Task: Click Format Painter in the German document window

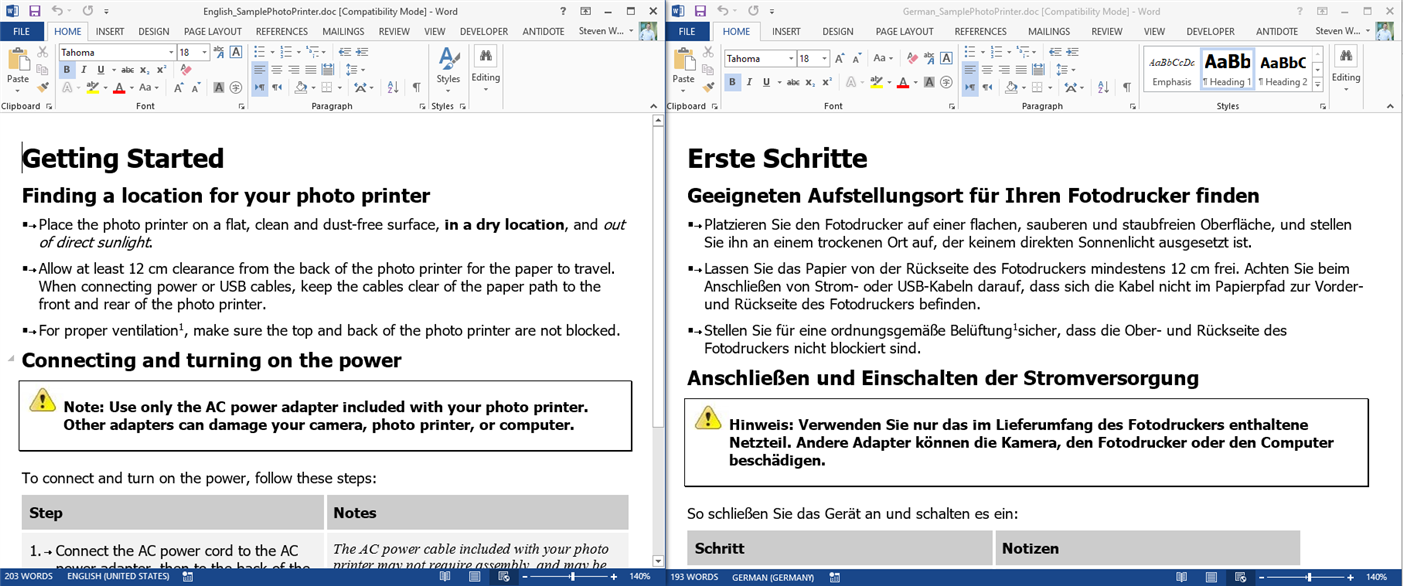Action: [707, 87]
